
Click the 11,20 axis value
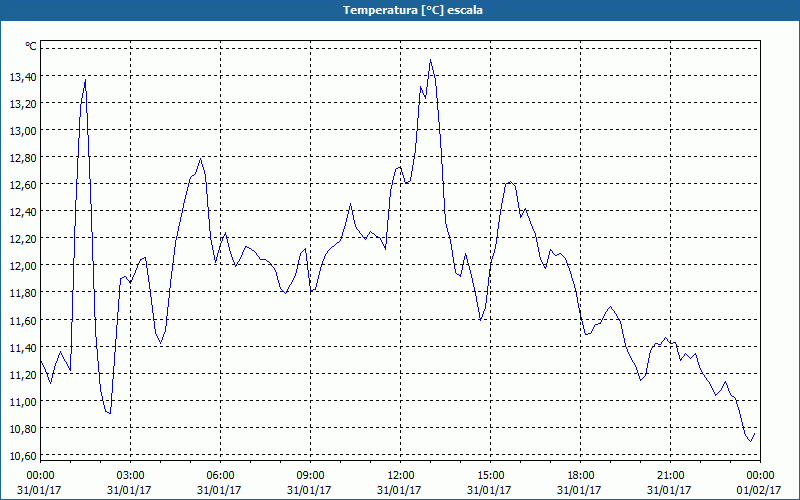[x=23, y=375]
